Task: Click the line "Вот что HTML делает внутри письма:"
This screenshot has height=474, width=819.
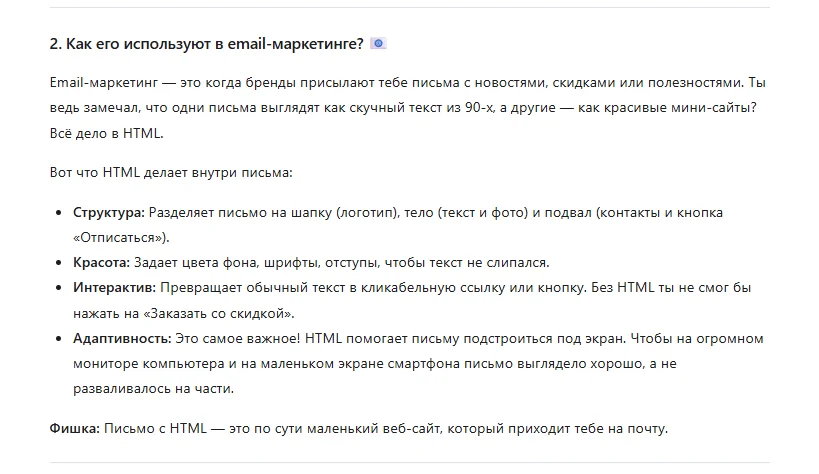Action: tap(170, 172)
